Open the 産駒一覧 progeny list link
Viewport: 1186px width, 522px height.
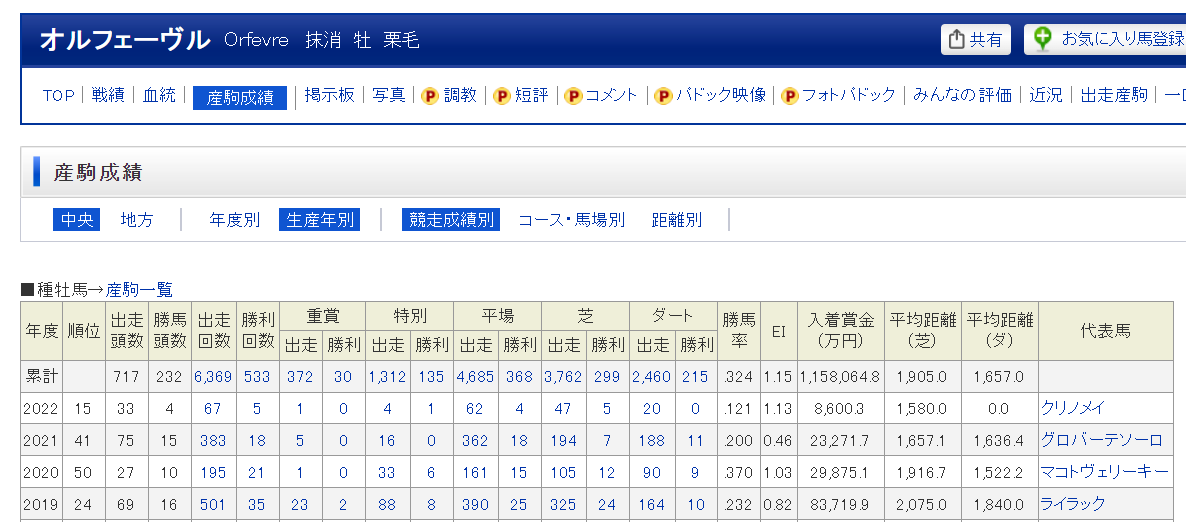(139, 290)
